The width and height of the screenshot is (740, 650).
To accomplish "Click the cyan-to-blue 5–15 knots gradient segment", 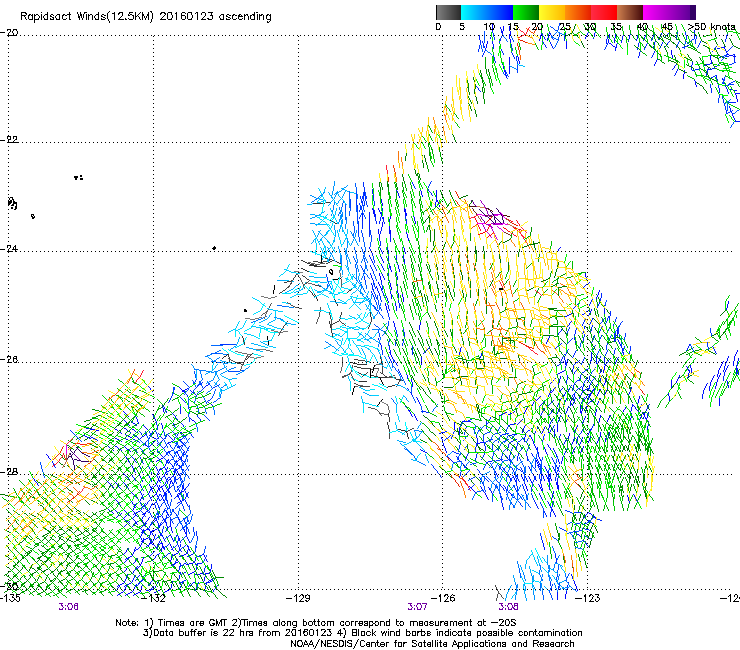I will click(x=487, y=12).
